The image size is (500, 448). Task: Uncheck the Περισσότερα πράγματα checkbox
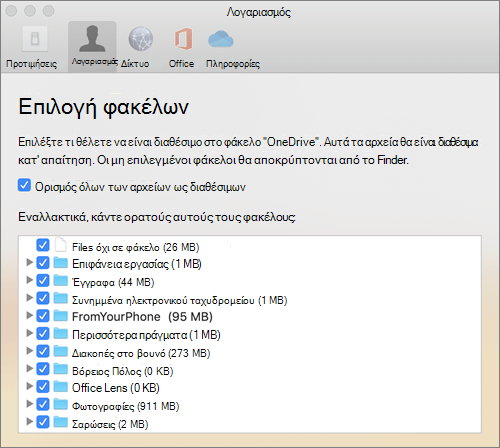(x=43, y=333)
